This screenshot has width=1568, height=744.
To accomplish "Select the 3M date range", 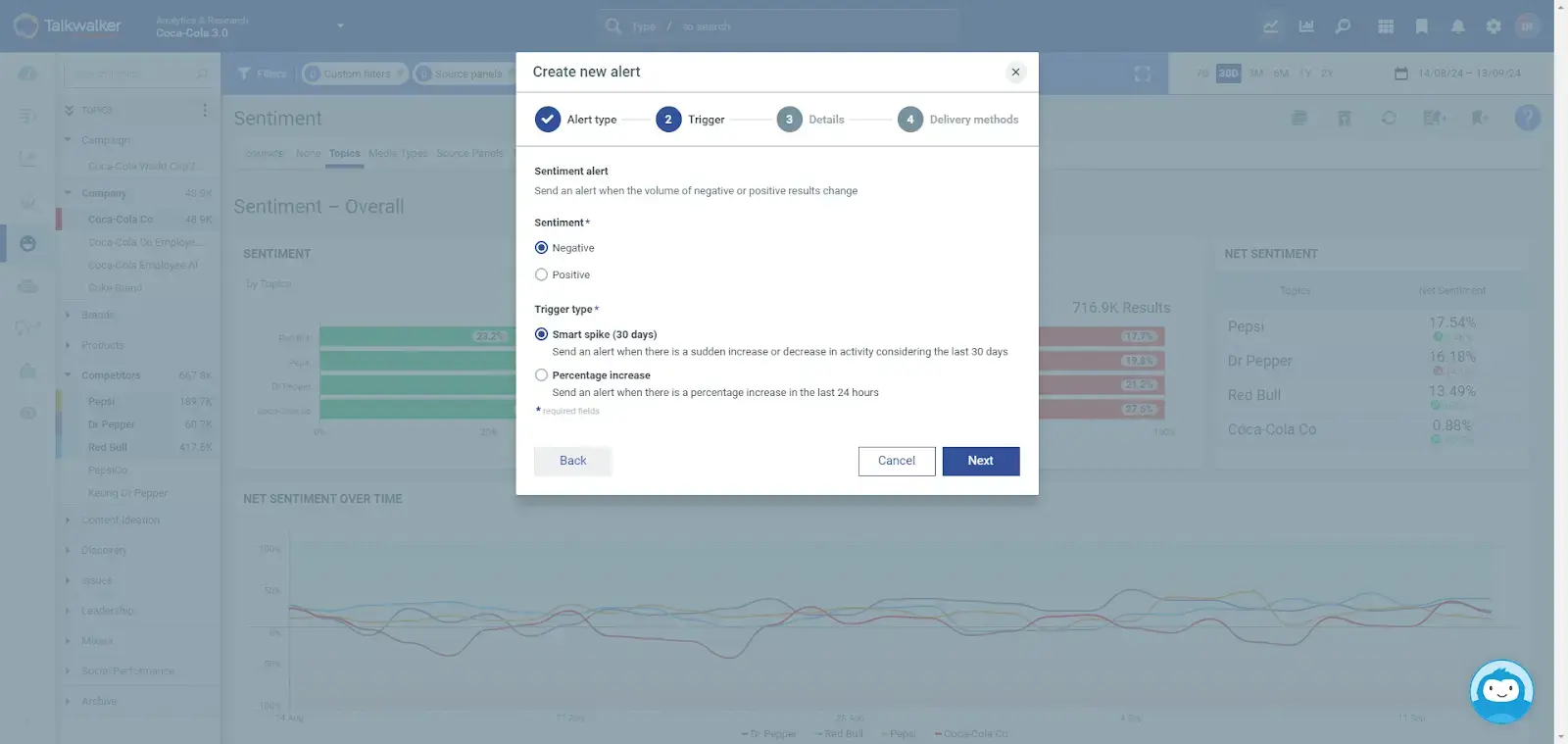I will [1256, 74].
